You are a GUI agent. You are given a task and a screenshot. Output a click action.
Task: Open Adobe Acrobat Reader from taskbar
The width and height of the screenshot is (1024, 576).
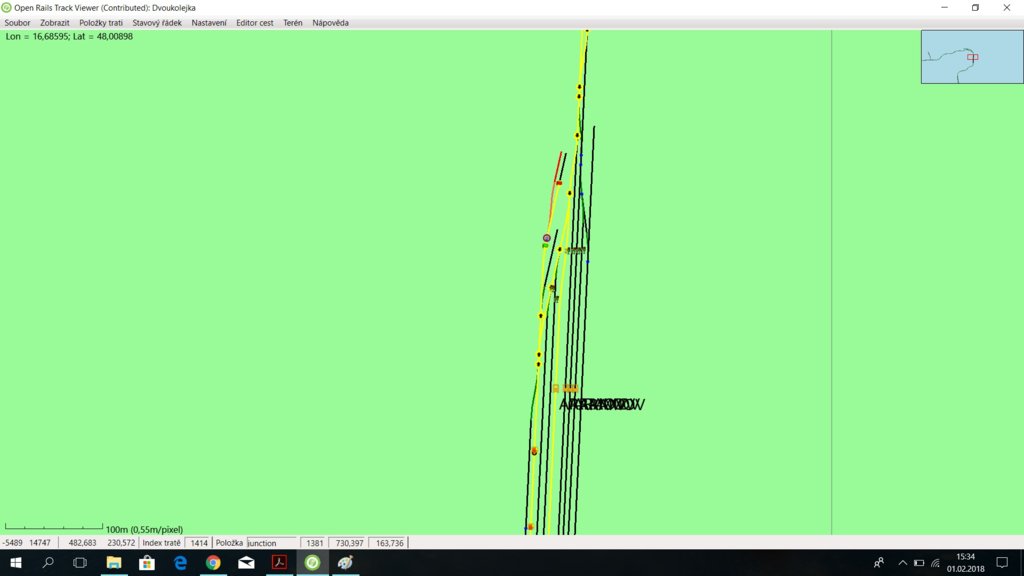tap(280, 563)
